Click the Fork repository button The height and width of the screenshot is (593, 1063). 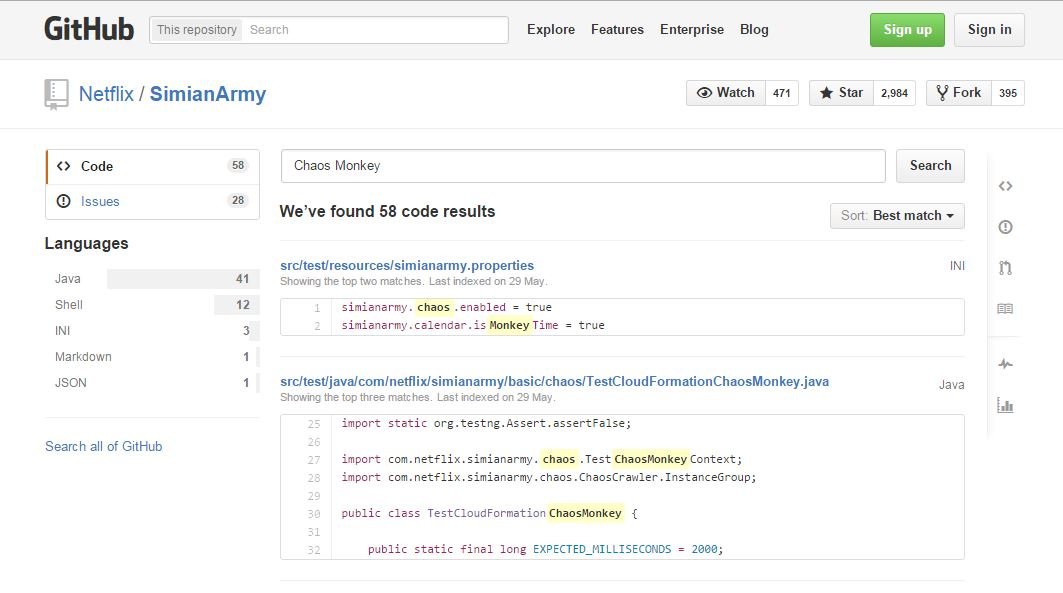(x=959, y=93)
